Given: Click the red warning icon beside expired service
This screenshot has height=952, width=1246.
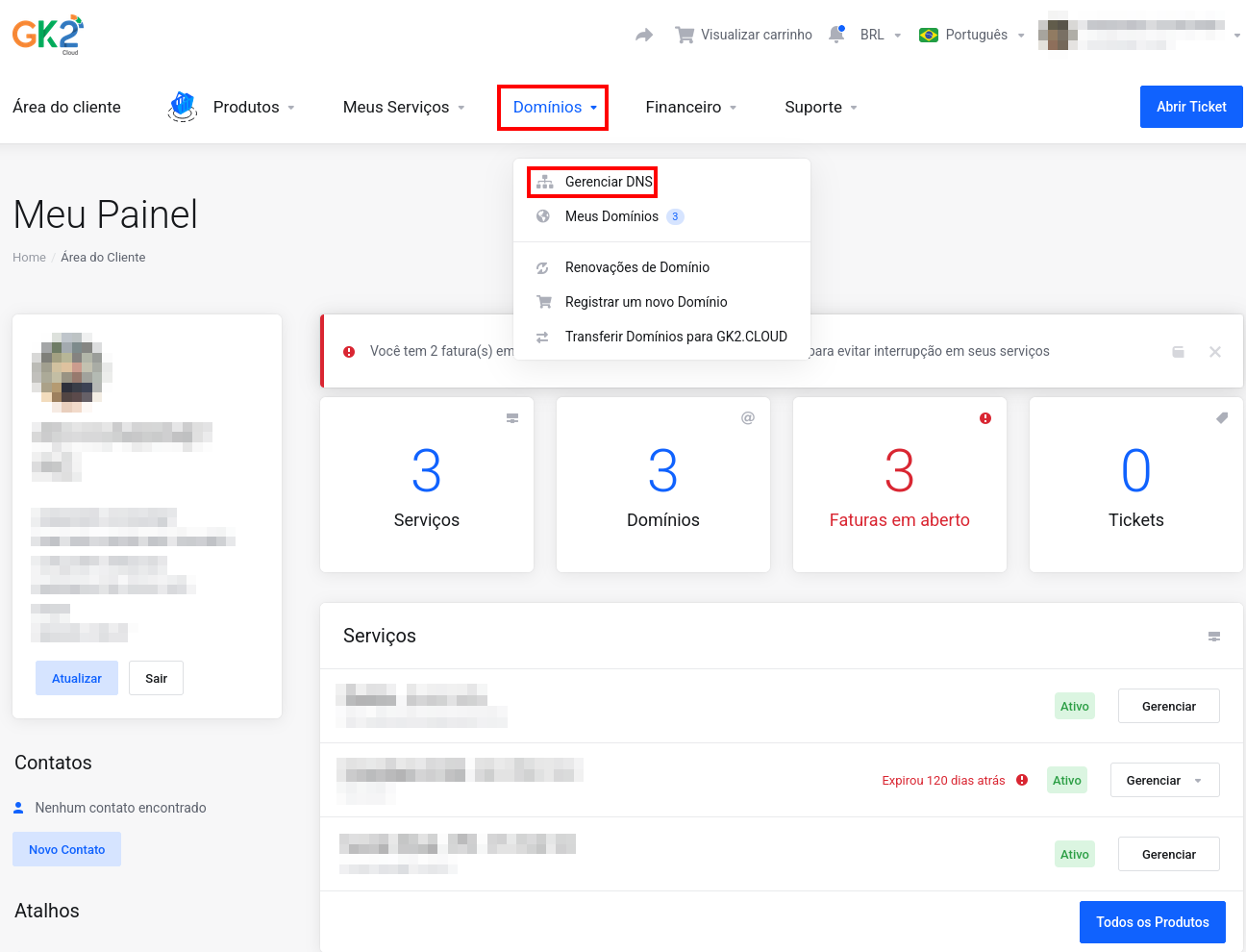Looking at the screenshot, I should 1022,780.
